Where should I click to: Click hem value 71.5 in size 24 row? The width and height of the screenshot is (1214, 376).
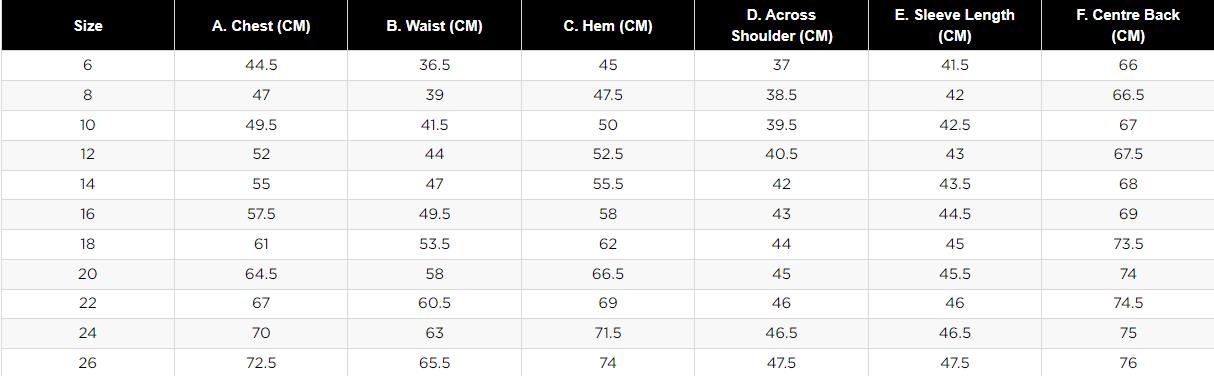tap(608, 333)
